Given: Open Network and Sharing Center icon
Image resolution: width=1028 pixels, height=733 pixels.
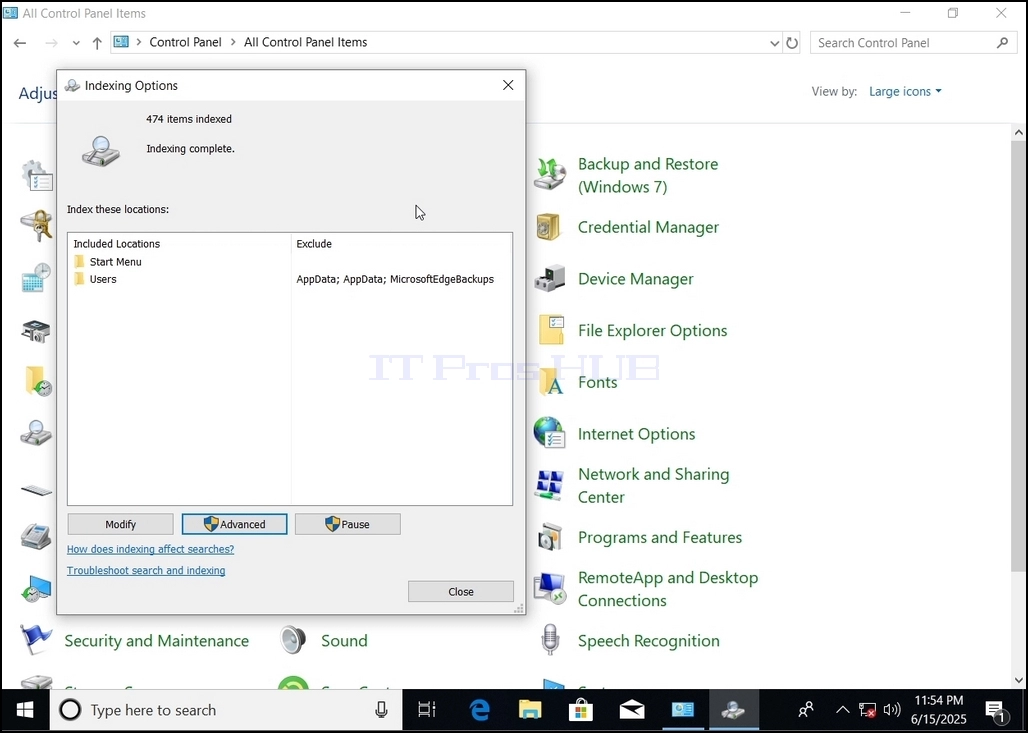Looking at the screenshot, I should tap(549, 485).
